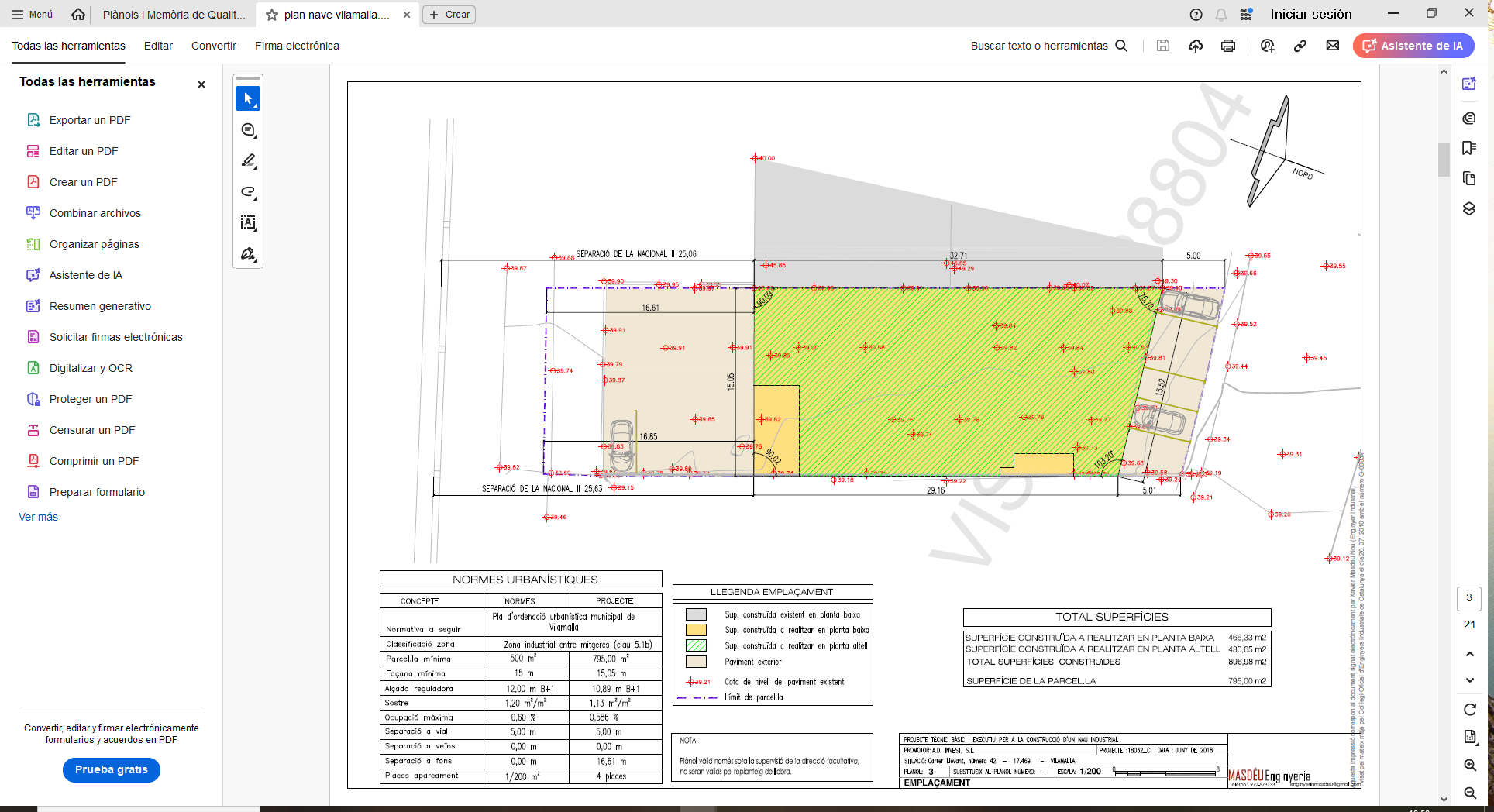This screenshot has height=812, width=1494.
Task: Click the zoom in magnifier icon
Action: point(1469,765)
